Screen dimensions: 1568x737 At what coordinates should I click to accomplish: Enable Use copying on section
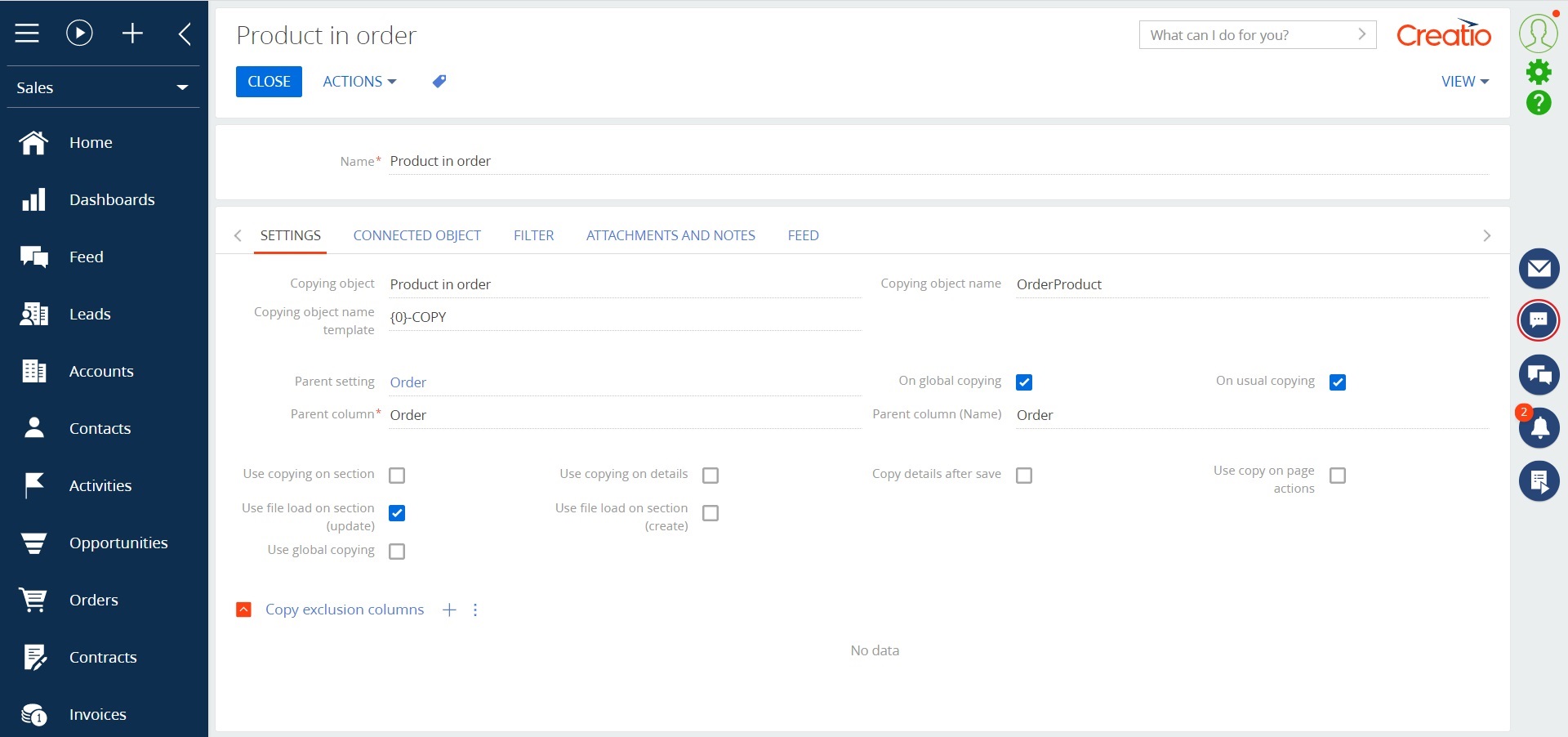coord(397,475)
